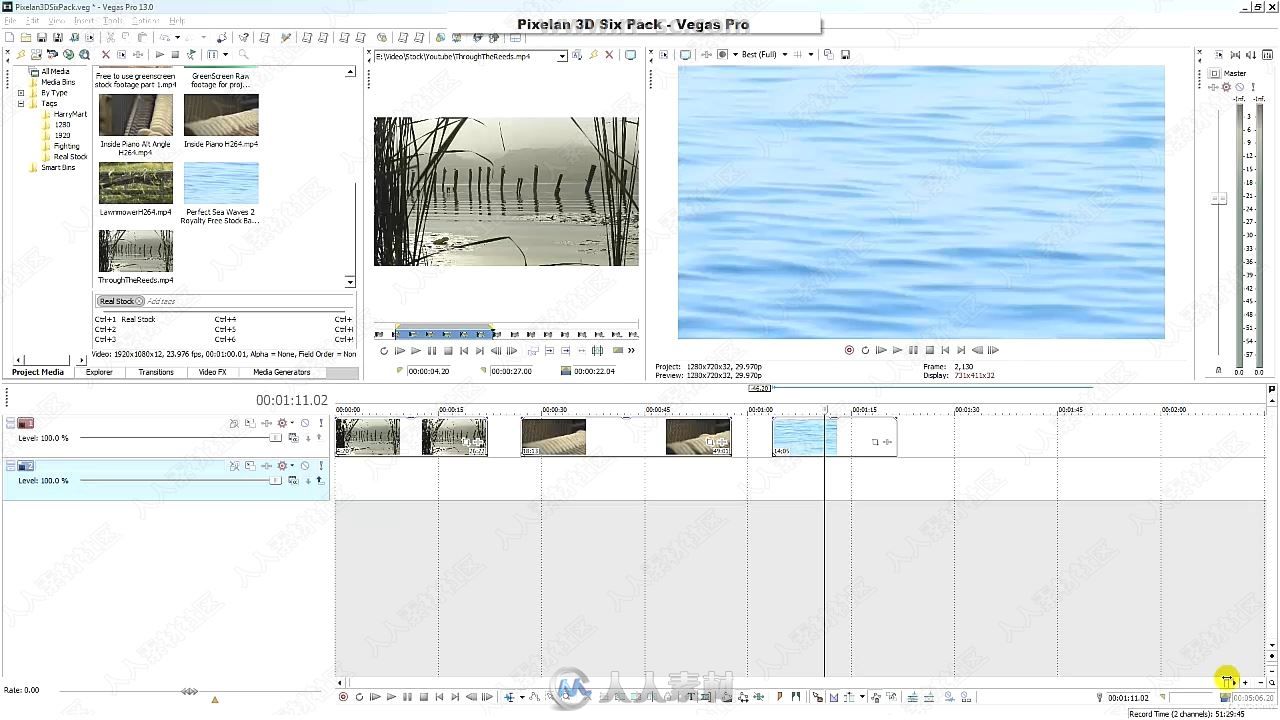The image size is (1280, 720).
Task: Select the Perfect Sea Waves 2 thumbnail
Action: [x=221, y=183]
